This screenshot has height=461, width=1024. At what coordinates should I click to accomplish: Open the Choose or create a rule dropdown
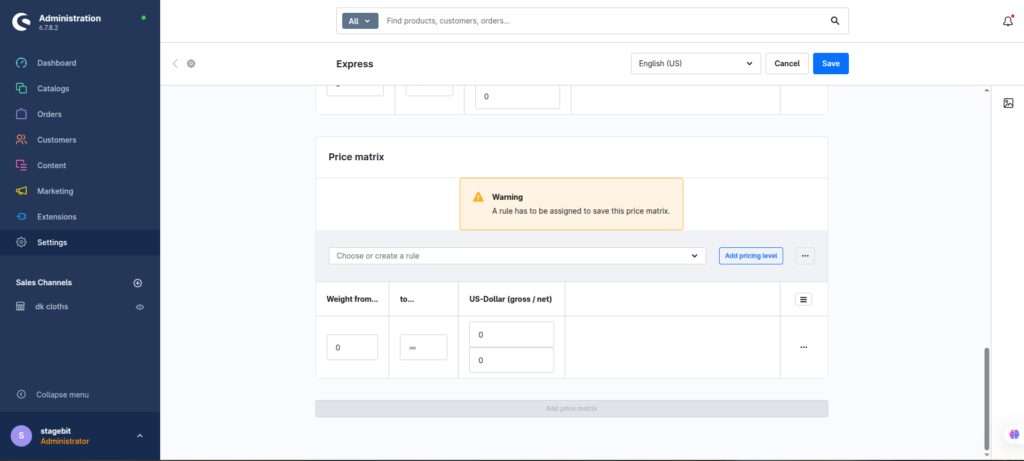click(517, 256)
